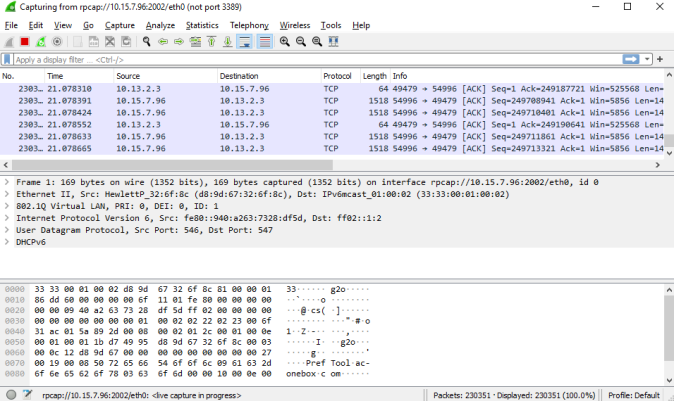Sort packets by the Protocol column
Viewport: 674px width, 401px height.
click(337, 76)
